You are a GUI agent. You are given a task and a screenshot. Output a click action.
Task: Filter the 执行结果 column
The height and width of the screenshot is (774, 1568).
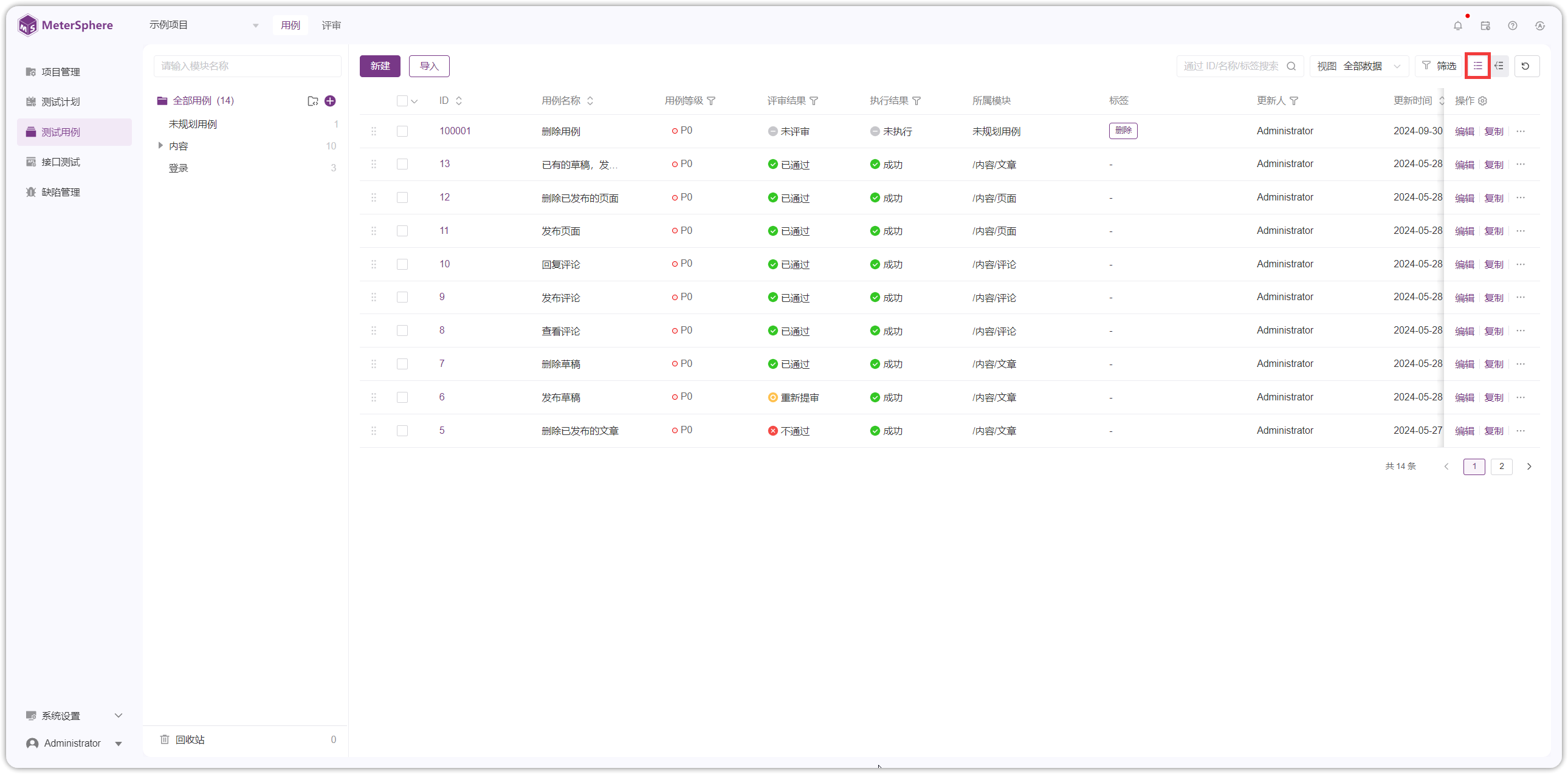916,101
